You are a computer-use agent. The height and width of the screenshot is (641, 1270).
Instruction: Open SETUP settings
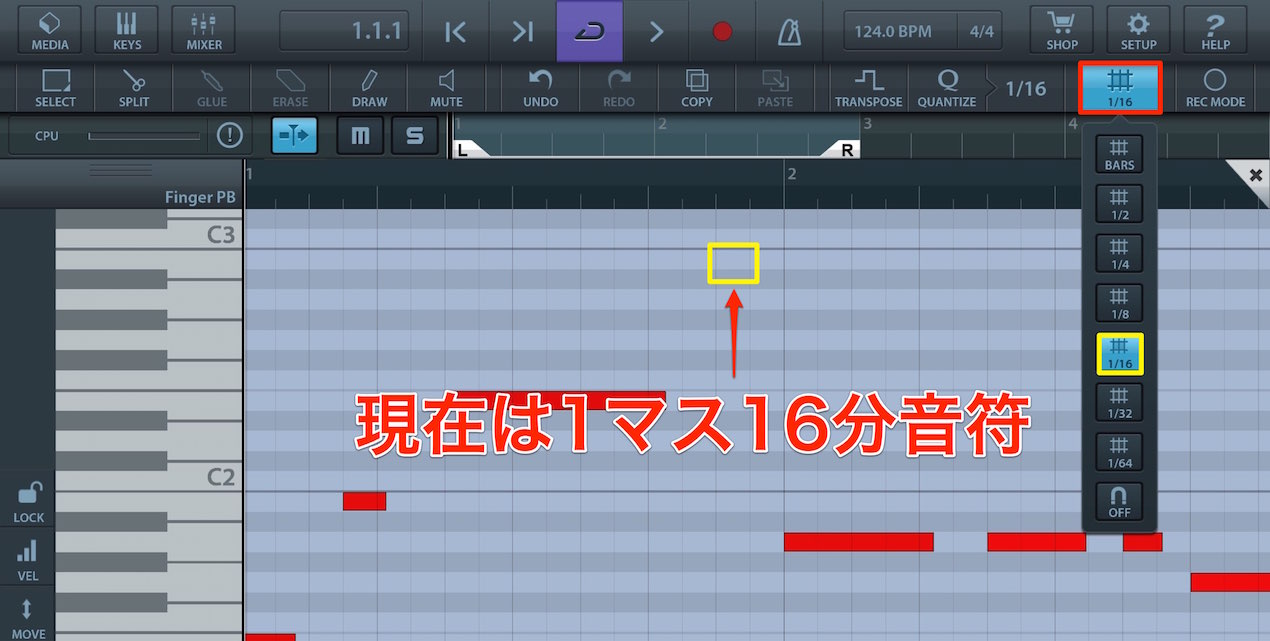(1138, 30)
